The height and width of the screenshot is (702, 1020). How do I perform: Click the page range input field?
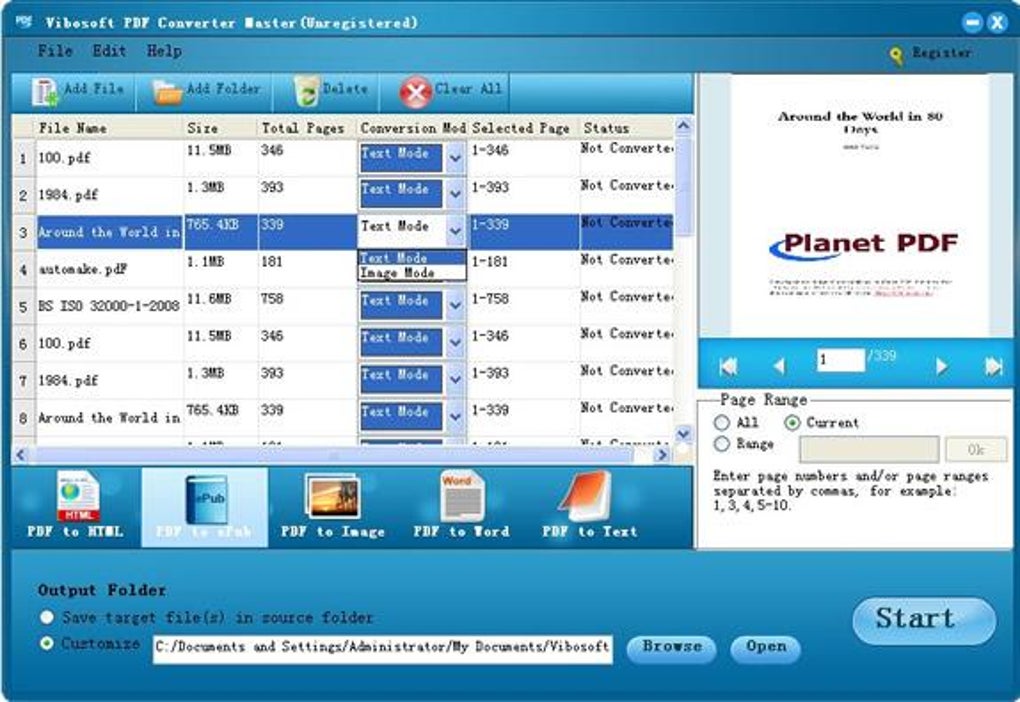(x=869, y=450)
